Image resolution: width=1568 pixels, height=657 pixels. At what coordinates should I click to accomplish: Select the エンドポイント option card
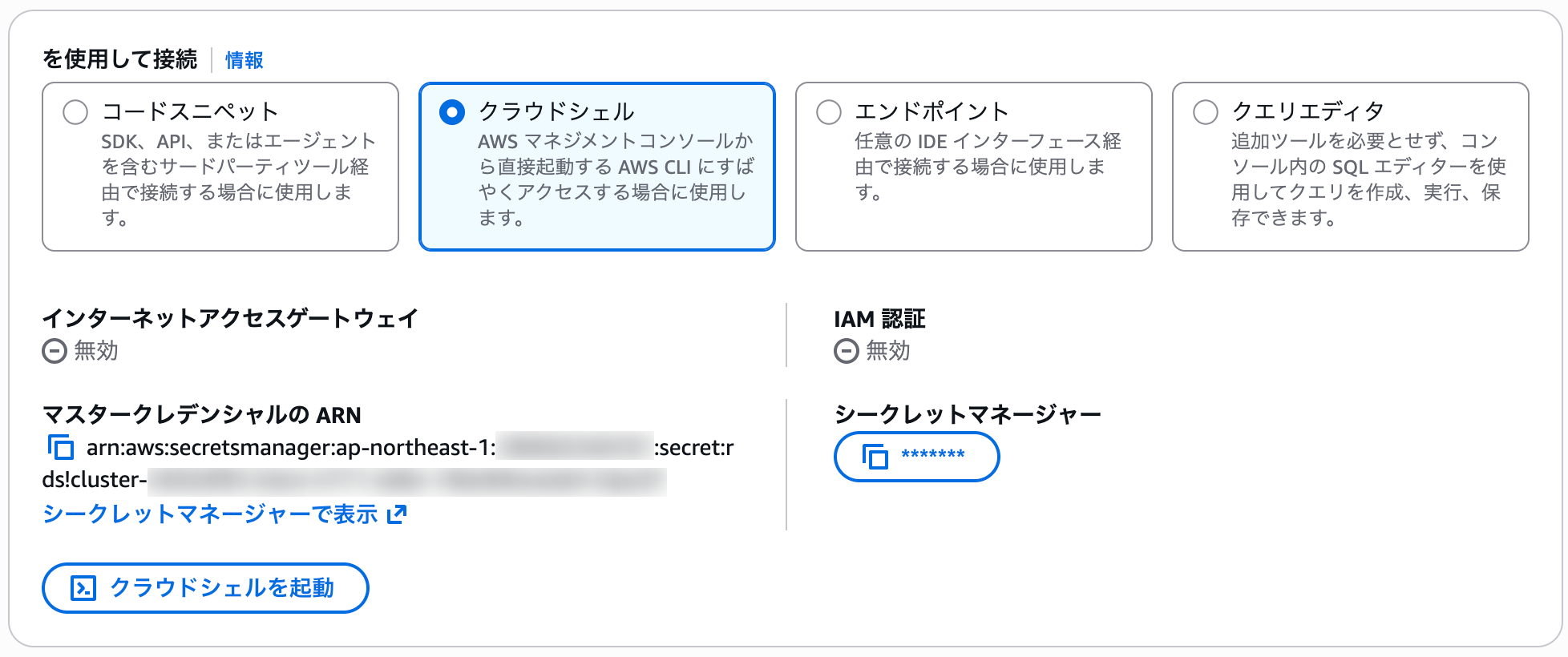(972, 164)
